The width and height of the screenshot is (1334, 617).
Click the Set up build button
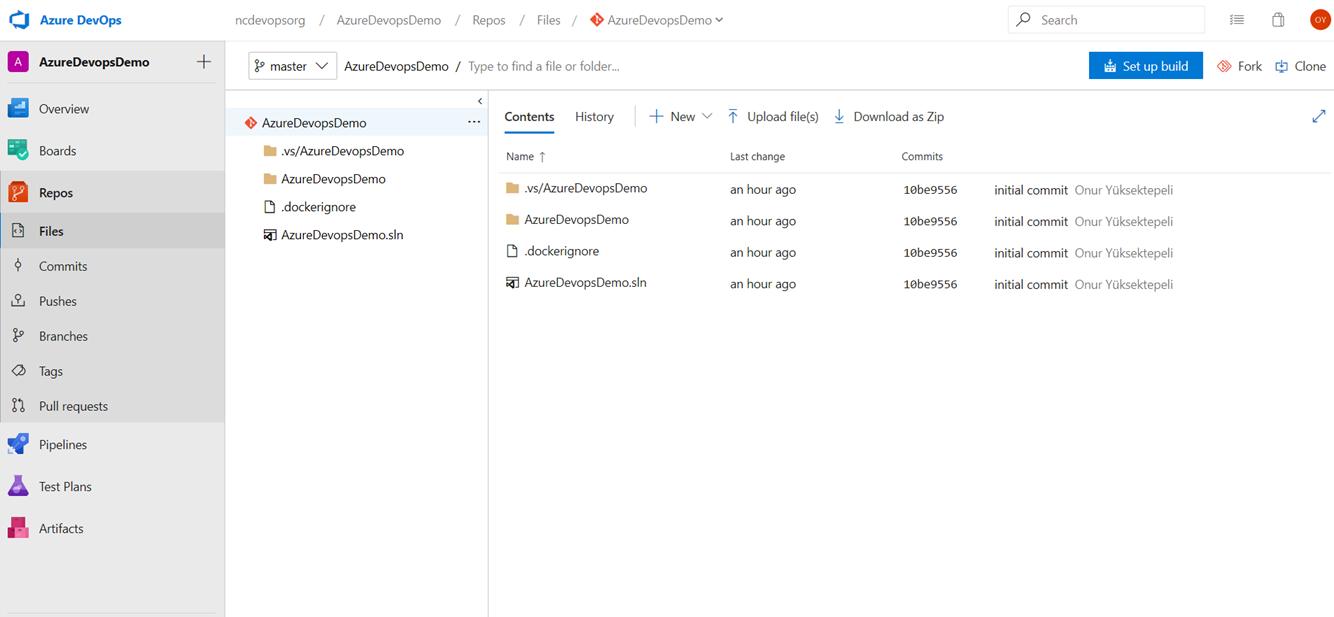tap(1146, 66)
